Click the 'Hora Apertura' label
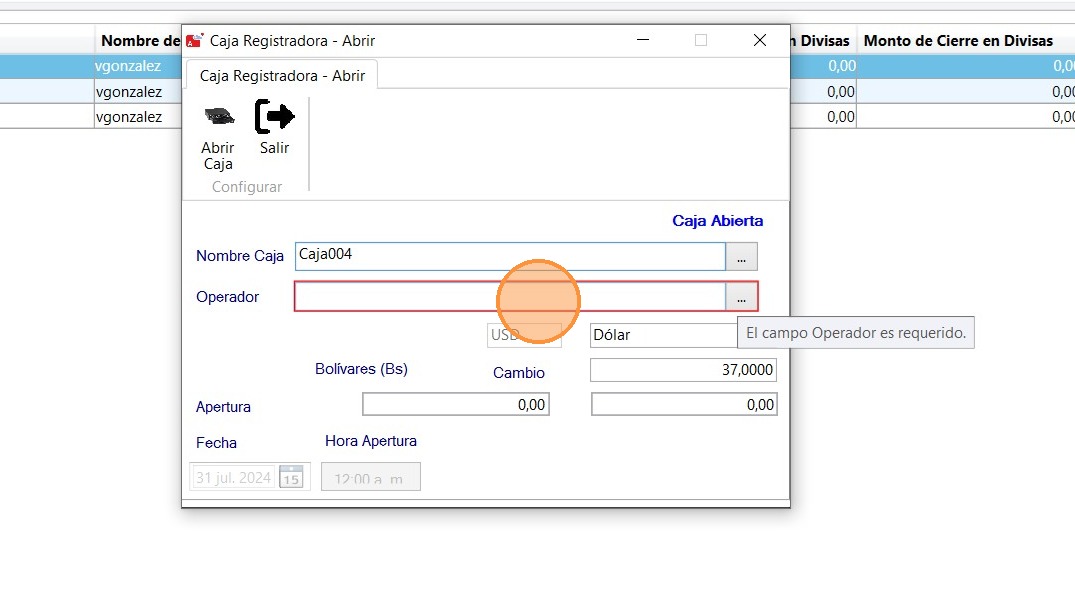1075x601 pixels. (x=371, y=441)
